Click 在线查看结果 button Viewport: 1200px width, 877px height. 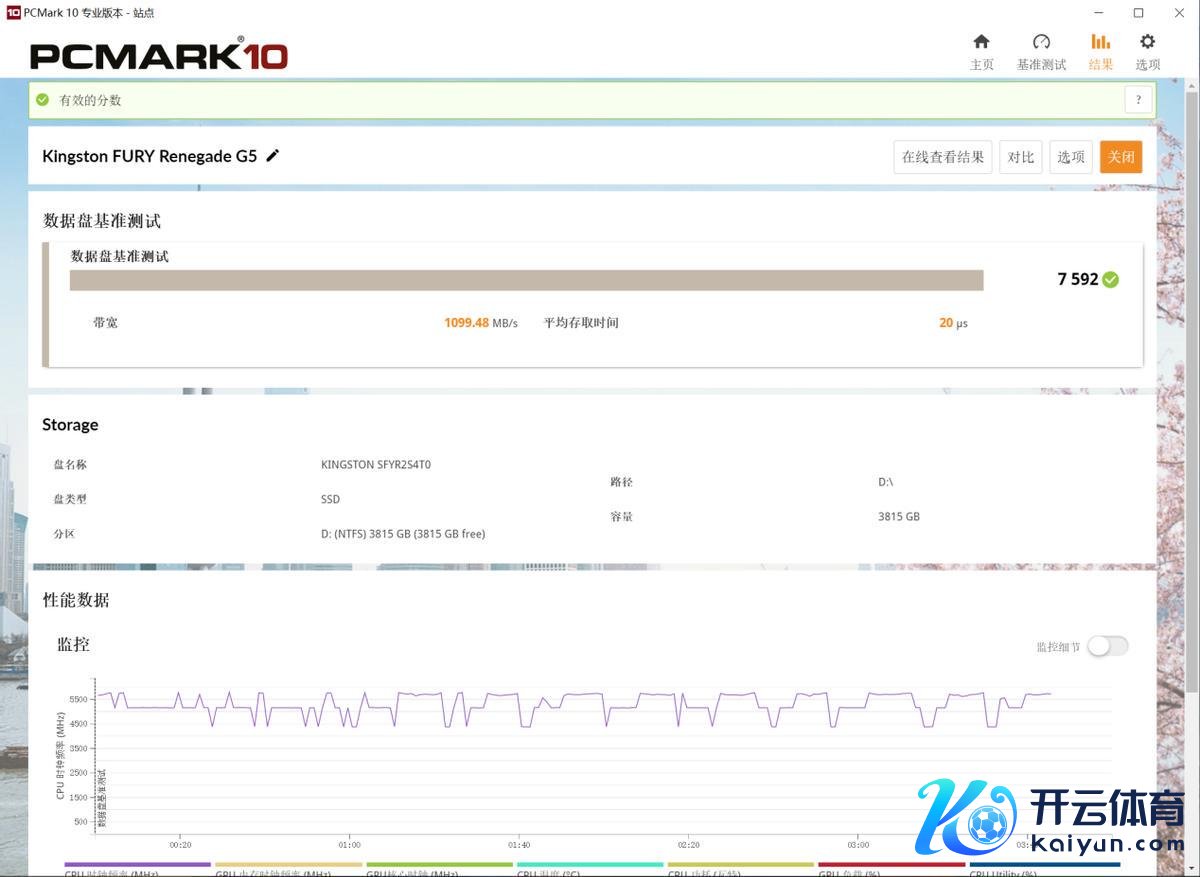[x=943, y=157]
